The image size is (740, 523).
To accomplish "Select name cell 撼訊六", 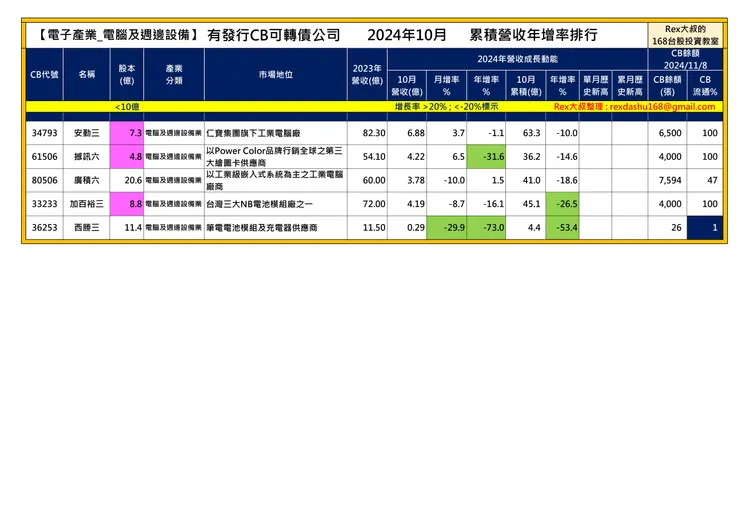I will [x=86, y=157].
